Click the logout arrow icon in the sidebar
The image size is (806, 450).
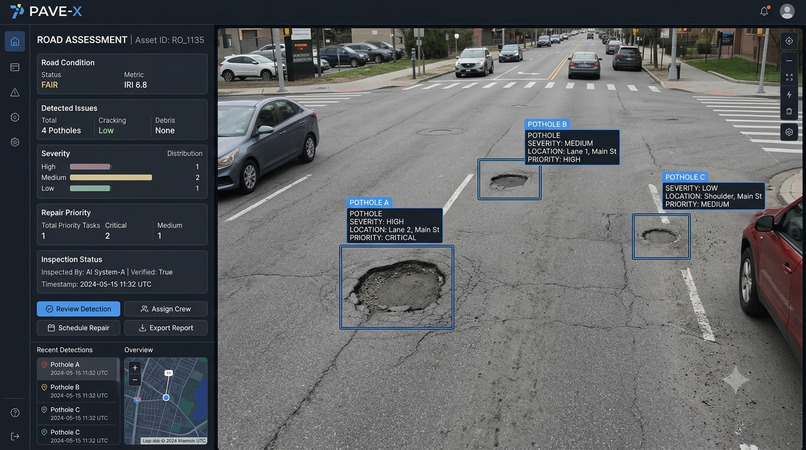pyautogui.click(x=15, y=436)
